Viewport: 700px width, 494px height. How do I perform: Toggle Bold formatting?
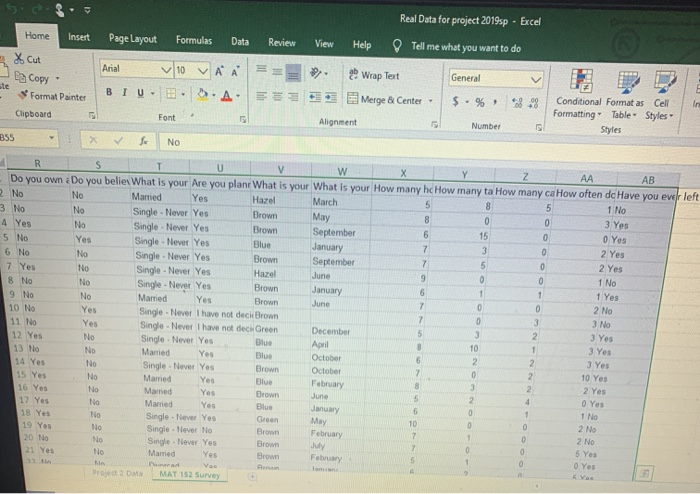109,92
